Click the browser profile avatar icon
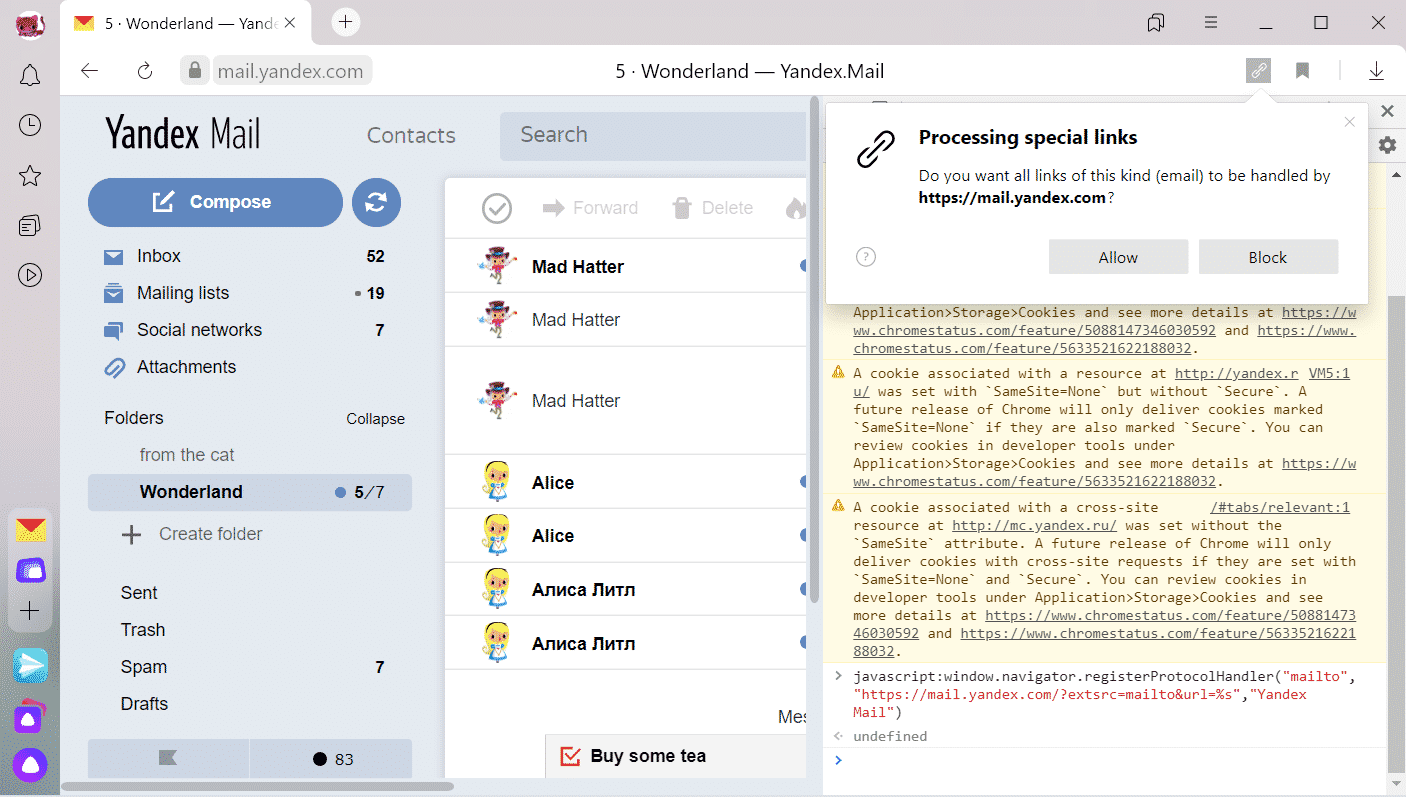This screenshot has width=1406, height=797. pyautogui.click(x=30, y=24)
